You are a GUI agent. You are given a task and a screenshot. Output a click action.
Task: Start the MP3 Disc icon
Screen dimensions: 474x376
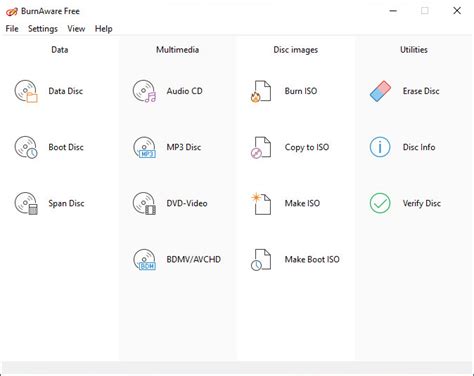click(x=144, y=147)
